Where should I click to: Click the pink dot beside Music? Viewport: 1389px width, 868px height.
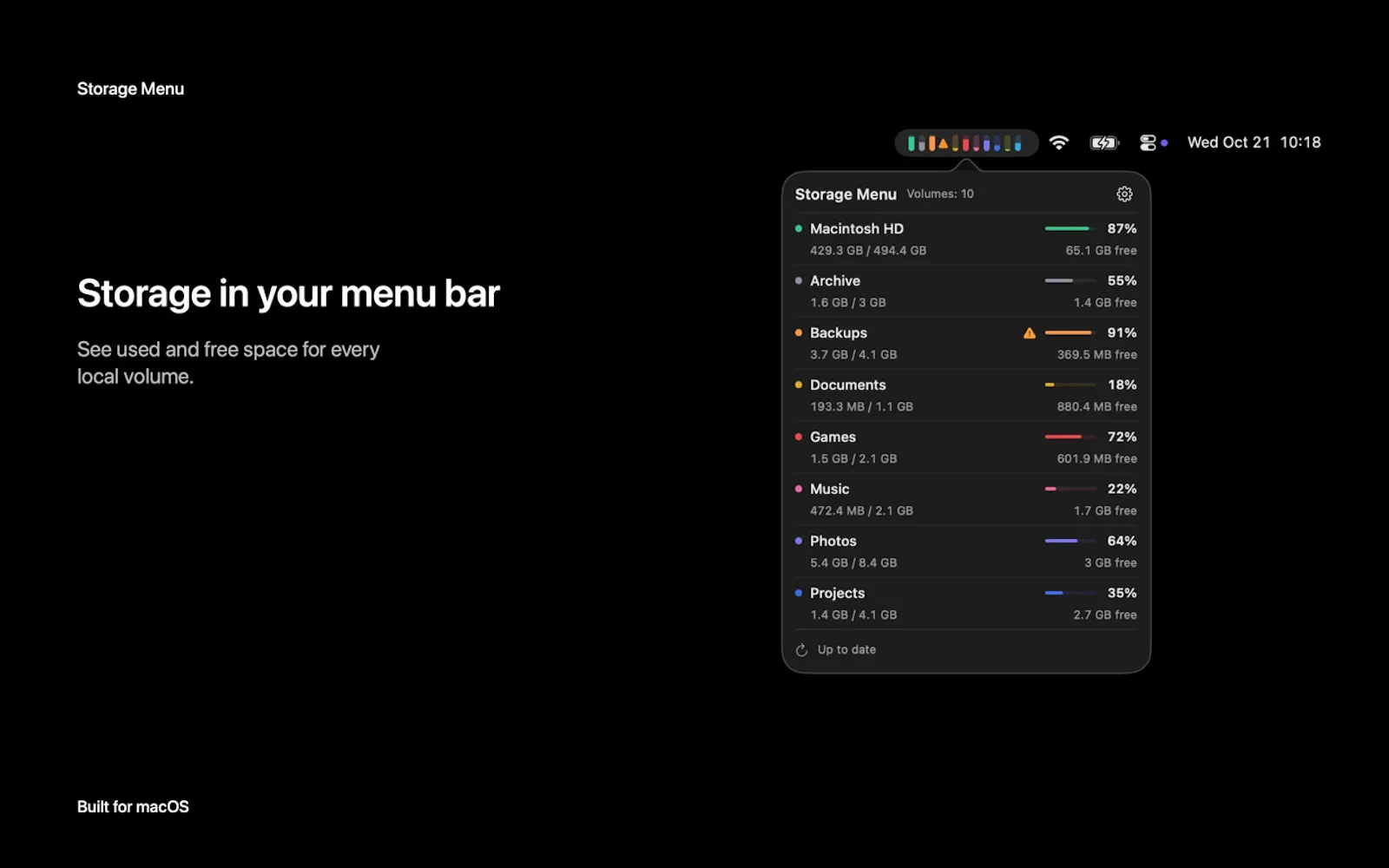799,489
